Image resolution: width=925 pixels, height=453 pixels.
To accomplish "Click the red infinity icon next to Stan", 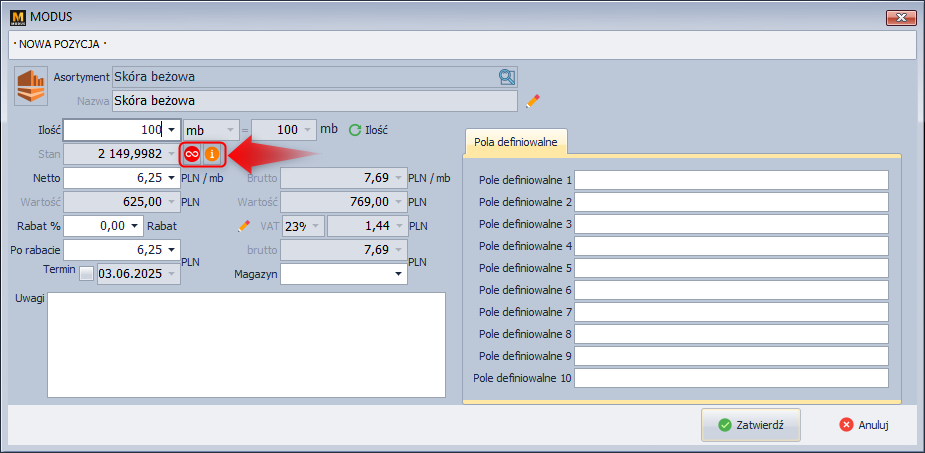I will pos(192,154).
